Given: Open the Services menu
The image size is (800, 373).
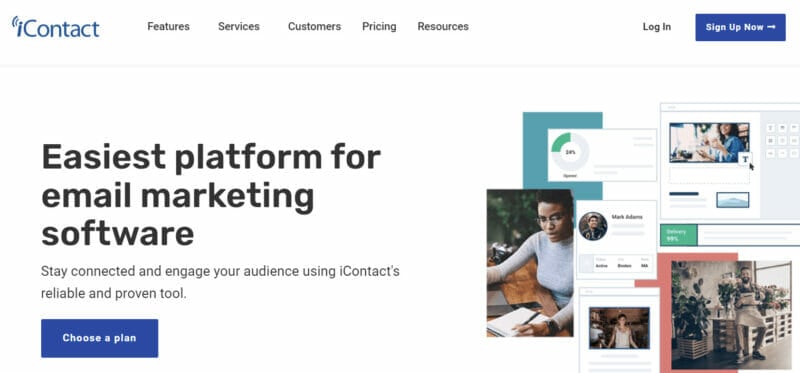Looking at the screenshot, I should (x=239, y=27).
